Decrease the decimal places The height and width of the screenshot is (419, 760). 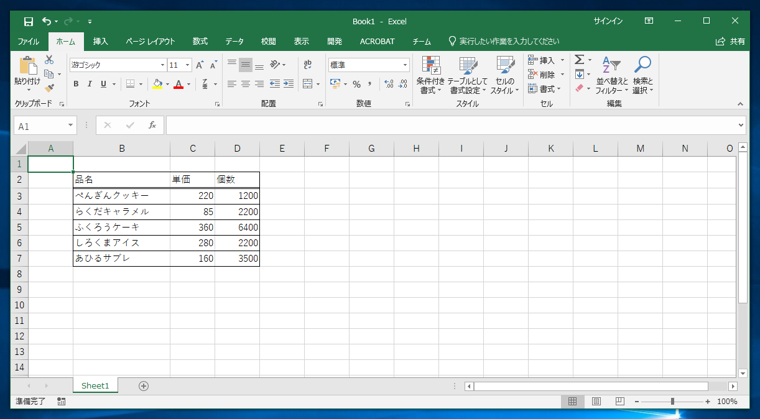403,84
